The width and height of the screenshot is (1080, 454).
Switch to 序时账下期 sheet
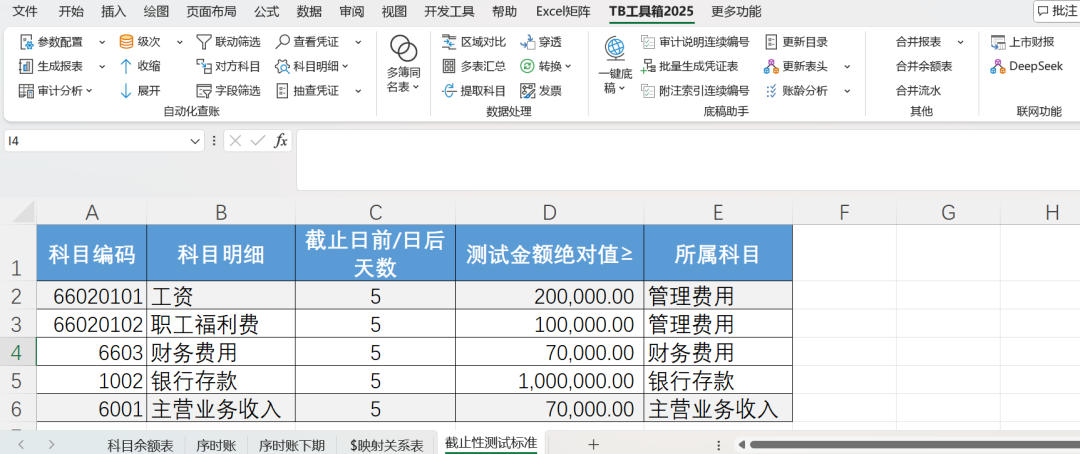click(291, 445)
